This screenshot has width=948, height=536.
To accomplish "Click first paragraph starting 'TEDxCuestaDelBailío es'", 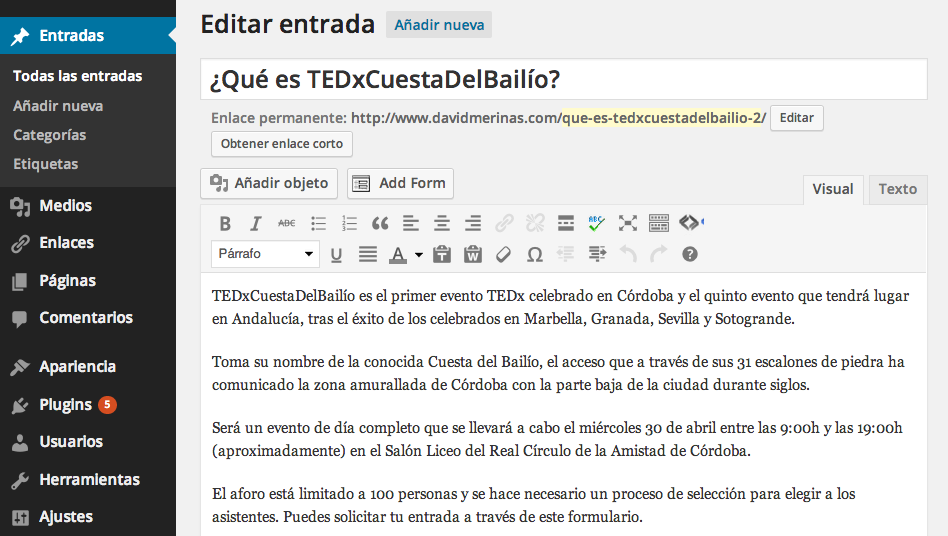I will tap(560, 308).
